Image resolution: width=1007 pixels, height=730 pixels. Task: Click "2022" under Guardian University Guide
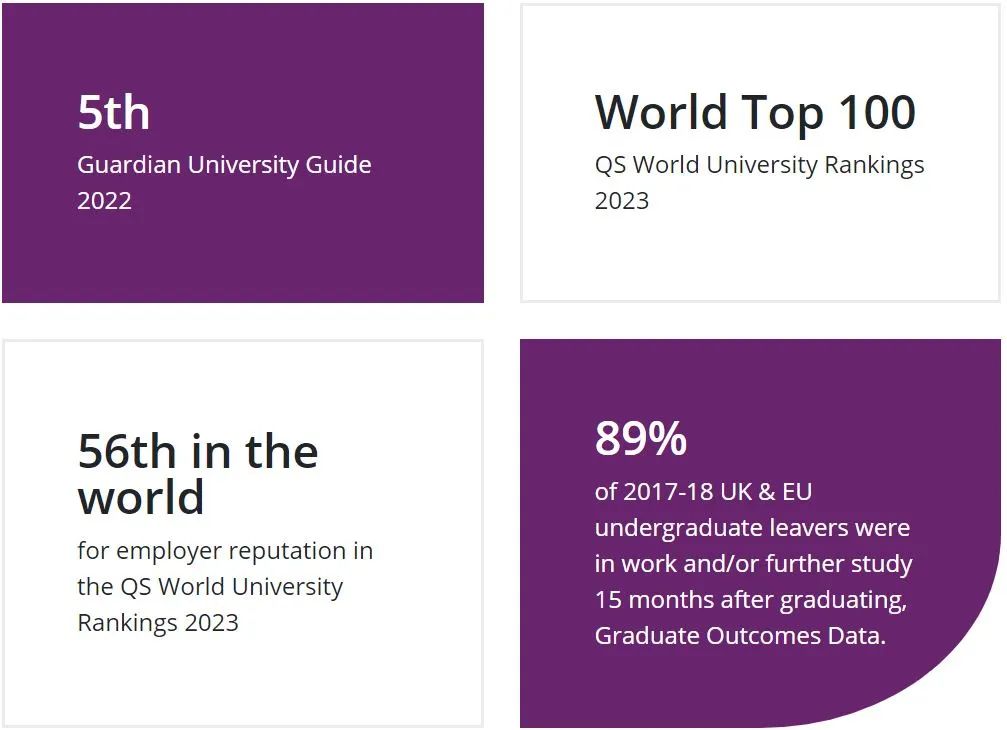click(x=104, y=201)
